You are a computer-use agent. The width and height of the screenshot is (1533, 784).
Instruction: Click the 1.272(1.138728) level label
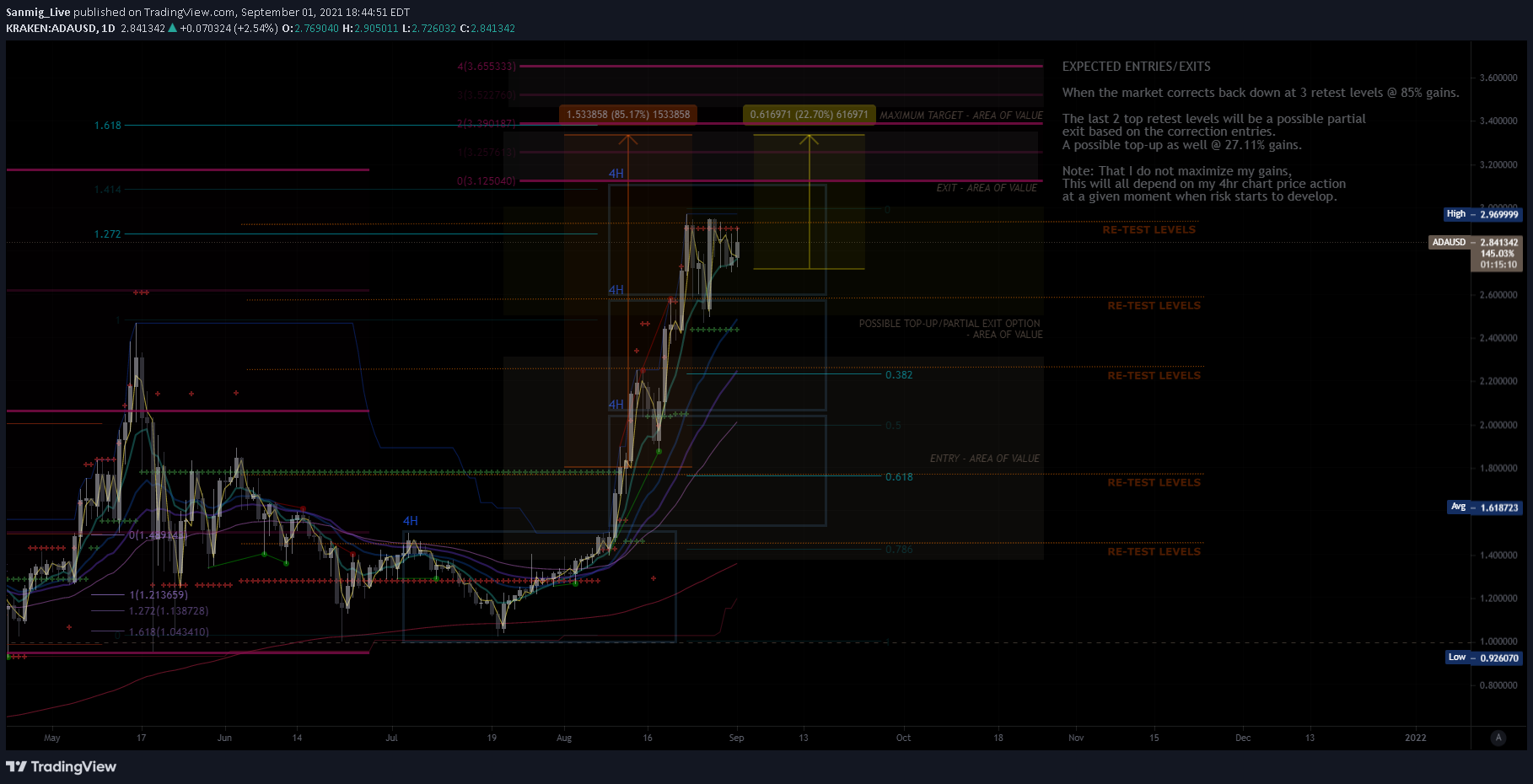click(169, 611)
